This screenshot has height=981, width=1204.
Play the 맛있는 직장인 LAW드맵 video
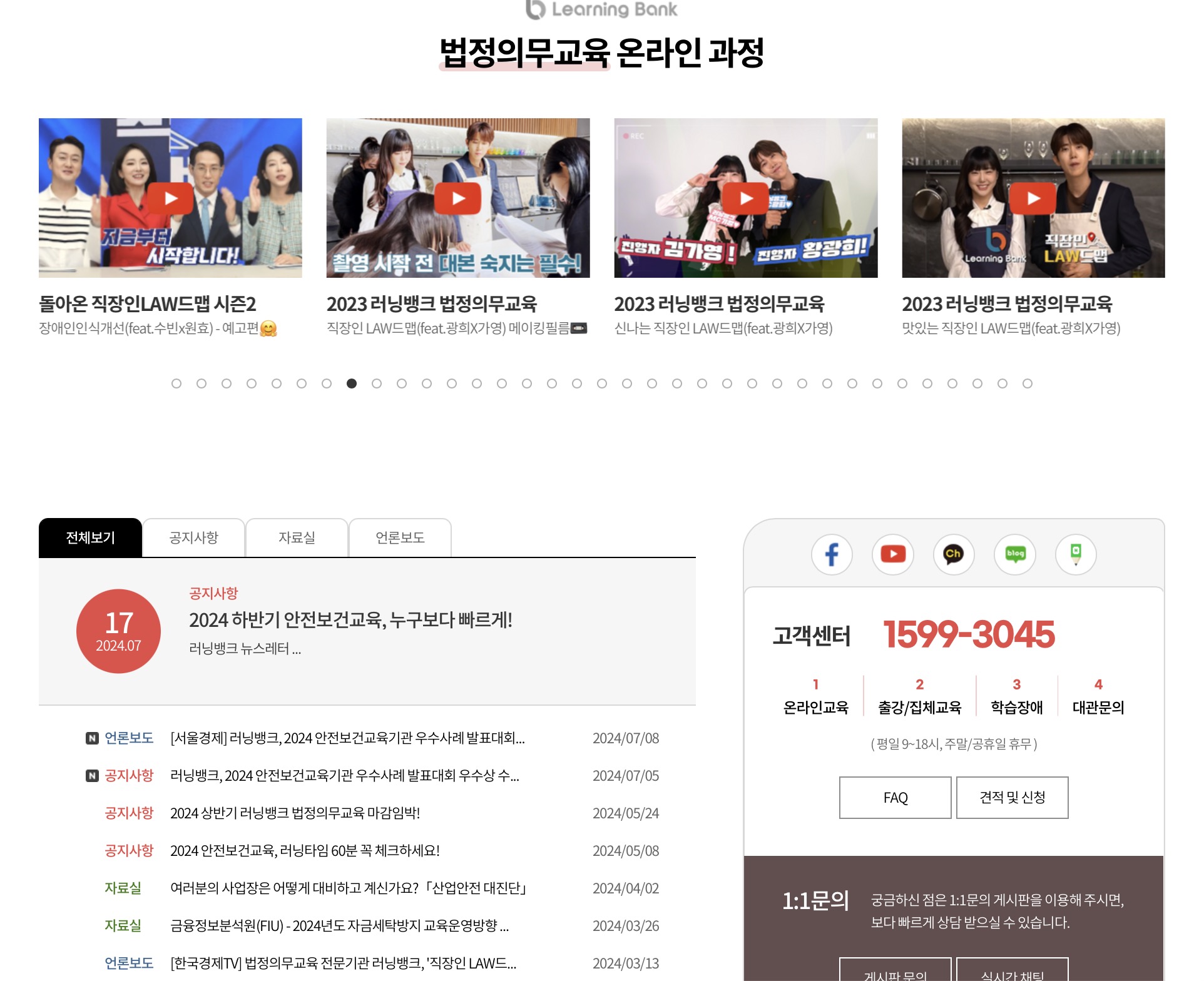point(1033,198)
